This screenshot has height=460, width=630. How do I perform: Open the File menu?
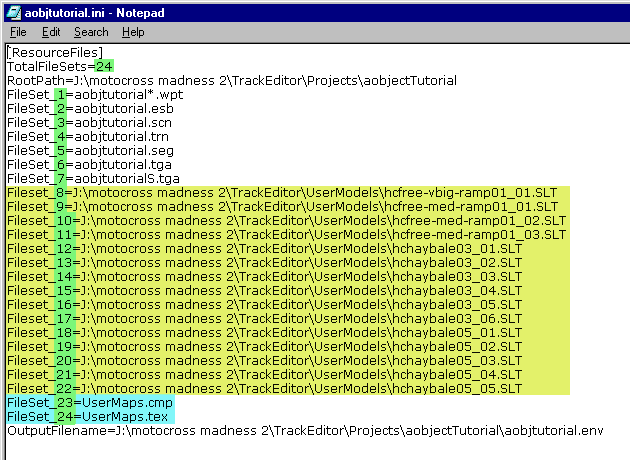pyautogui.click(x=18, y=32)
